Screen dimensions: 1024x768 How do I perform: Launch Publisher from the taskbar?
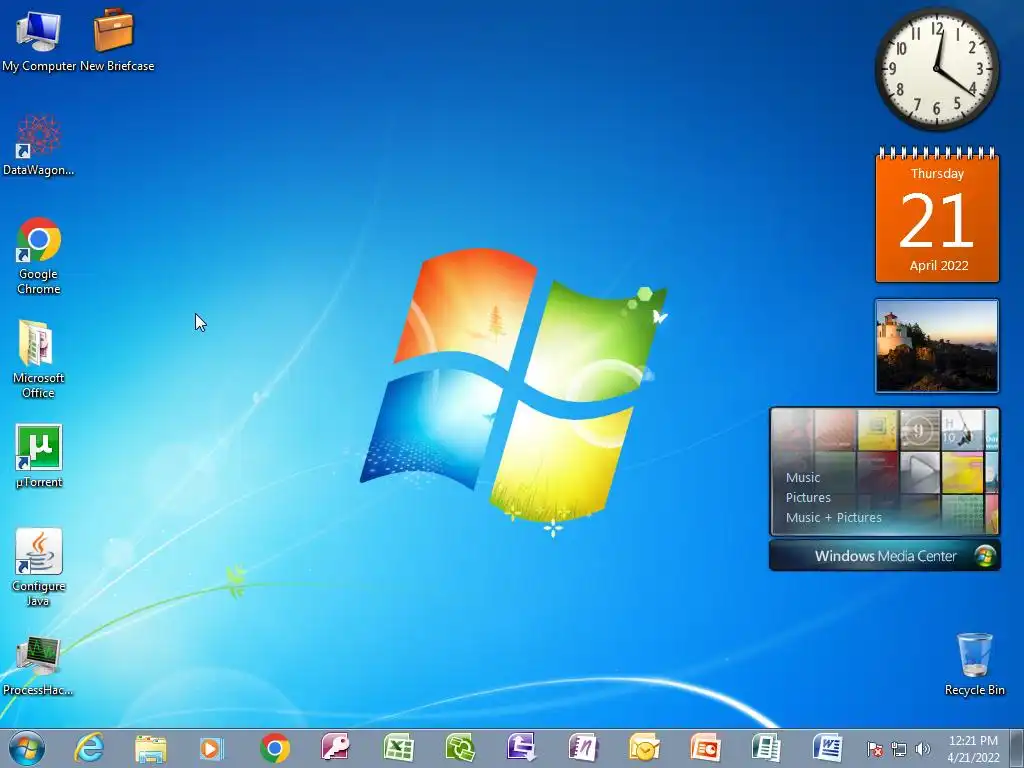click(x=767, y=748)
